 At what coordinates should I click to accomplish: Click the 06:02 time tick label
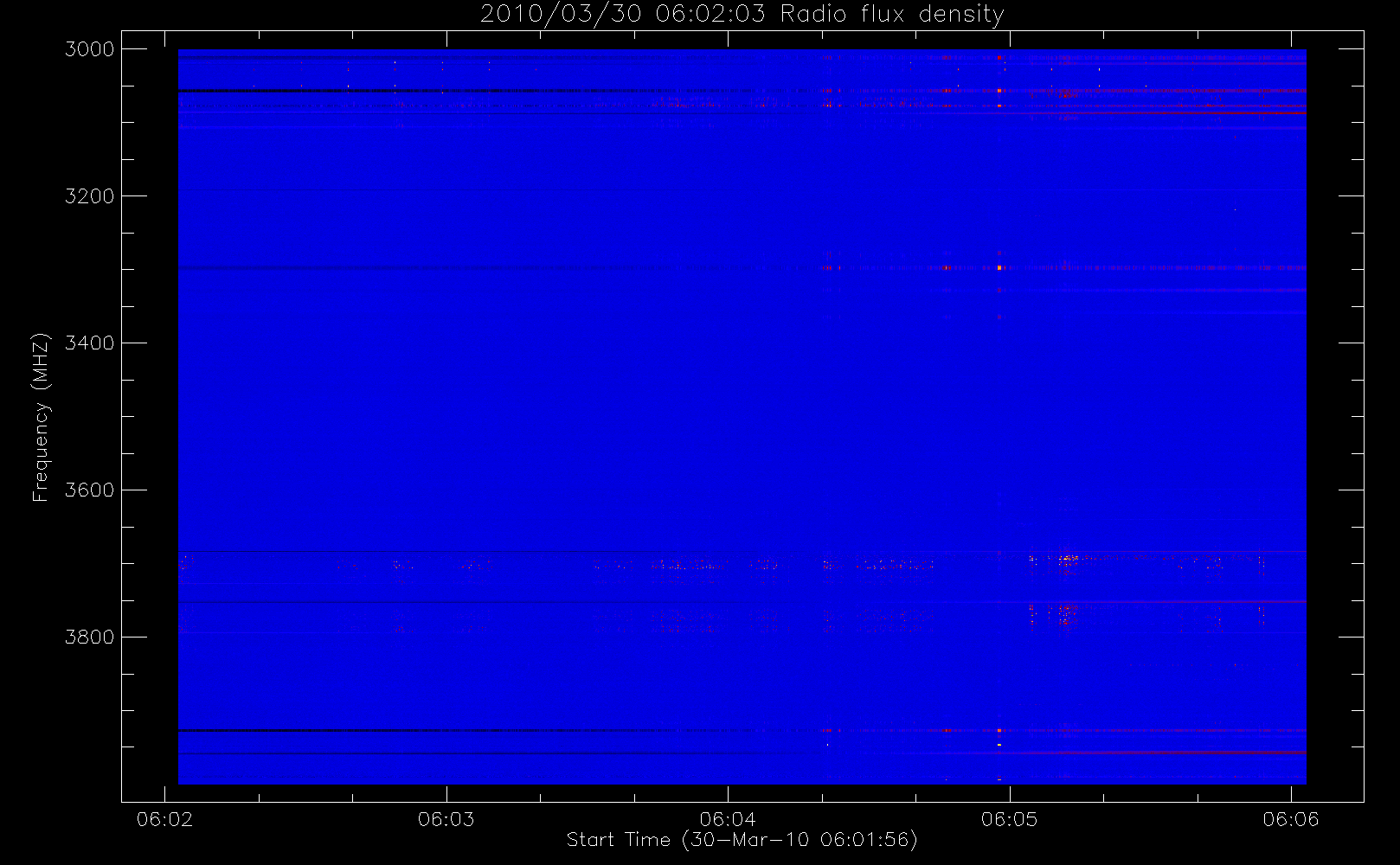(x=164, y=819)
